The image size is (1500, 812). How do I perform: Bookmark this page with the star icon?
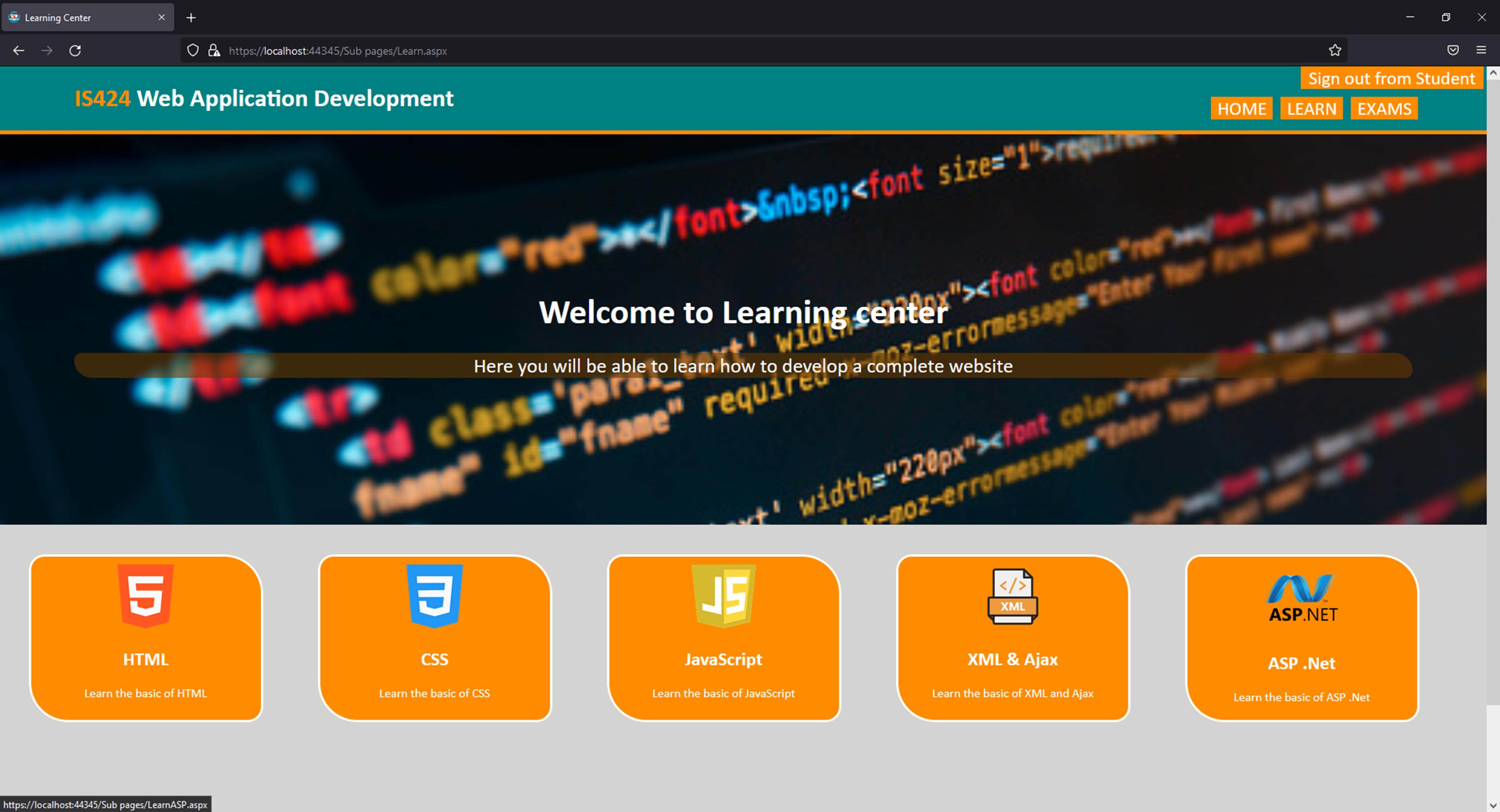click(x=1335, y=51)
